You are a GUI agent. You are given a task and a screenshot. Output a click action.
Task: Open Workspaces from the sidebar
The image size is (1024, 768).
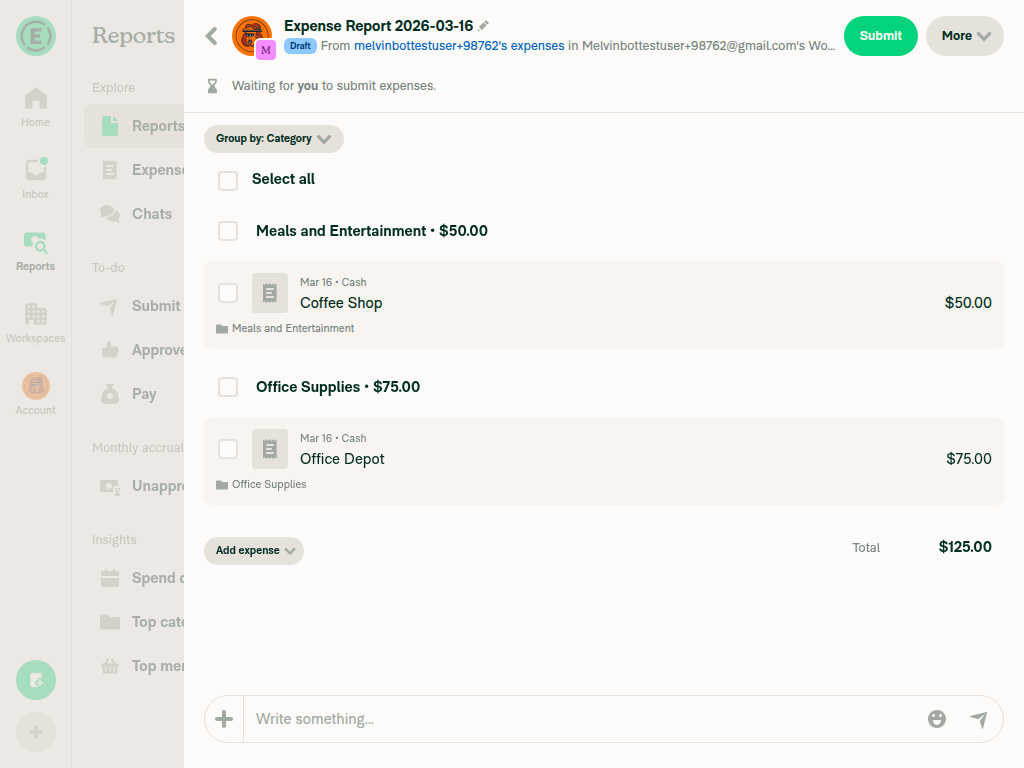pos(35,322)
